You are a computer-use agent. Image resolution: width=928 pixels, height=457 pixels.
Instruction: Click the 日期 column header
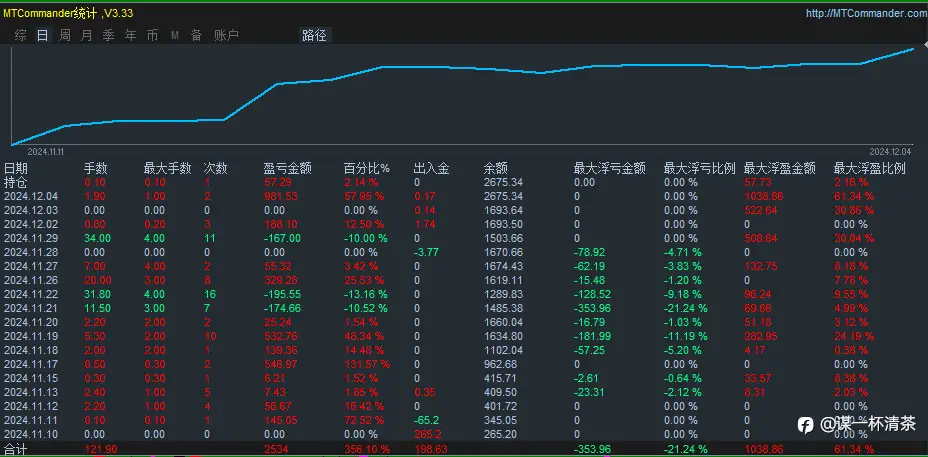pyautogui.click(x=15, y=169)
